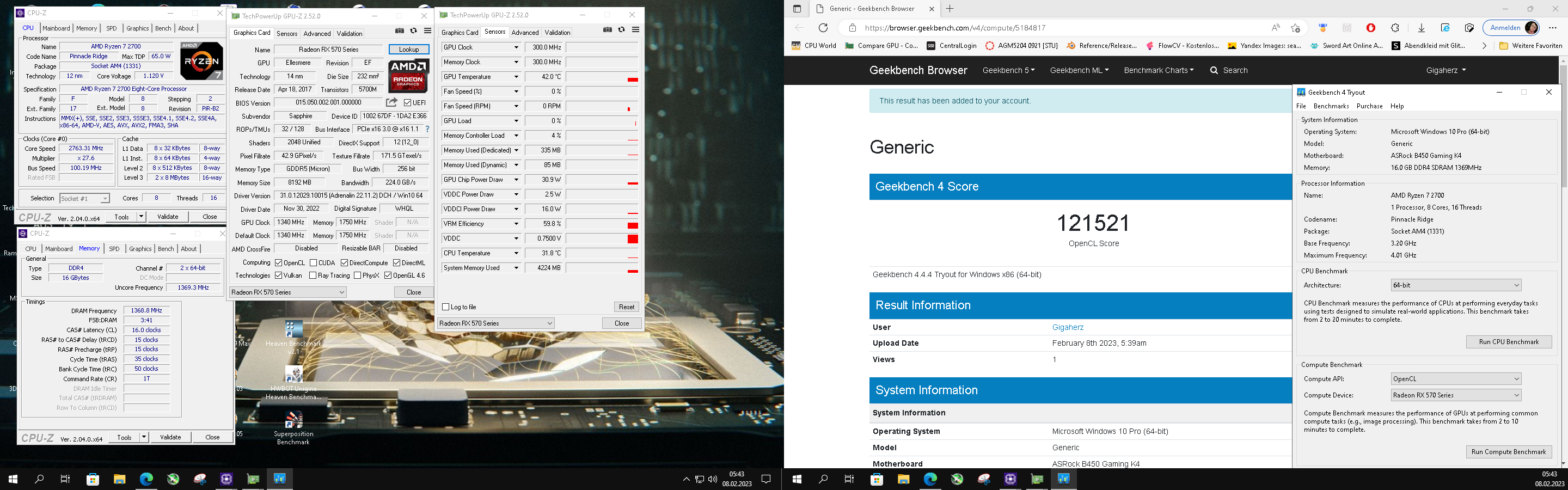Open Benchmarks menu in Geekbench 4 Tryout
Image resolution: width=1568 pixels, height=490 pixels.
1331,106
